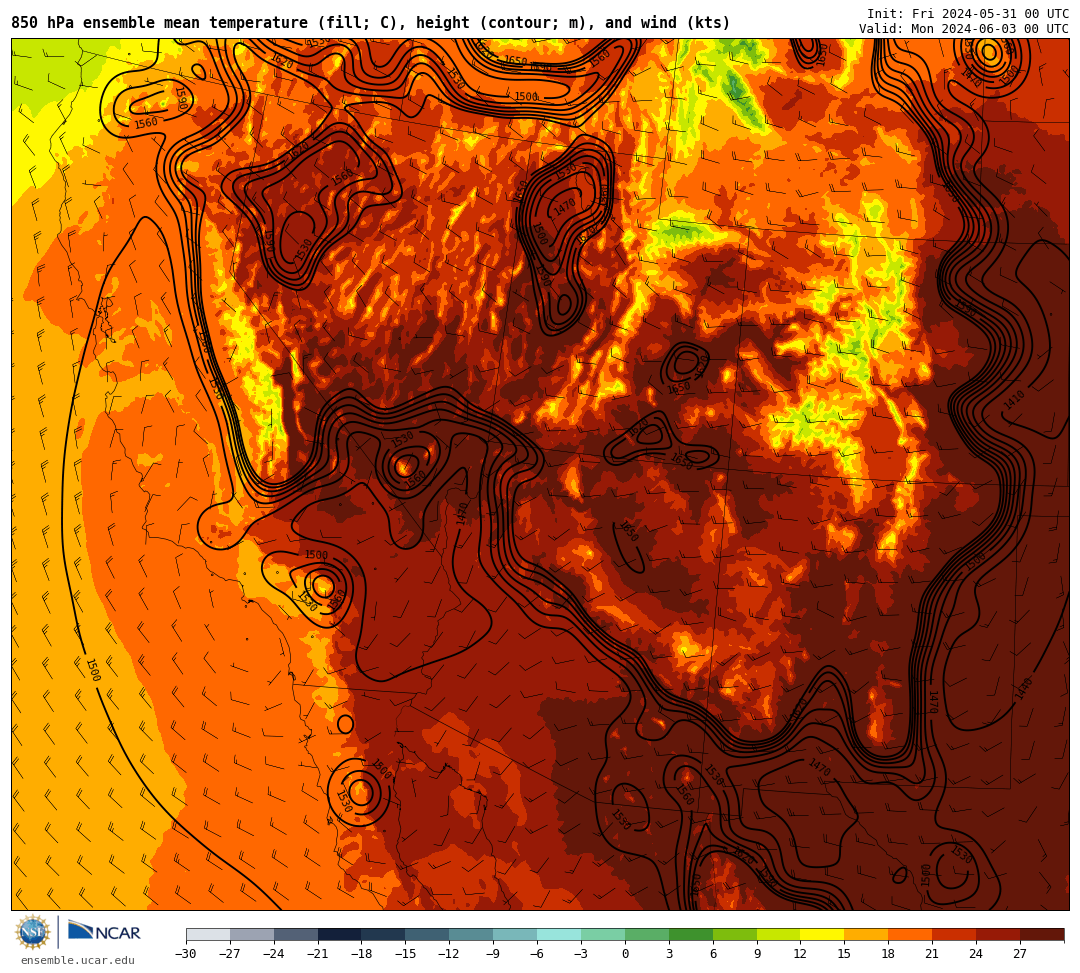
Task: Click the 6 colorbar tick label
Action: [x=713, y=954]
